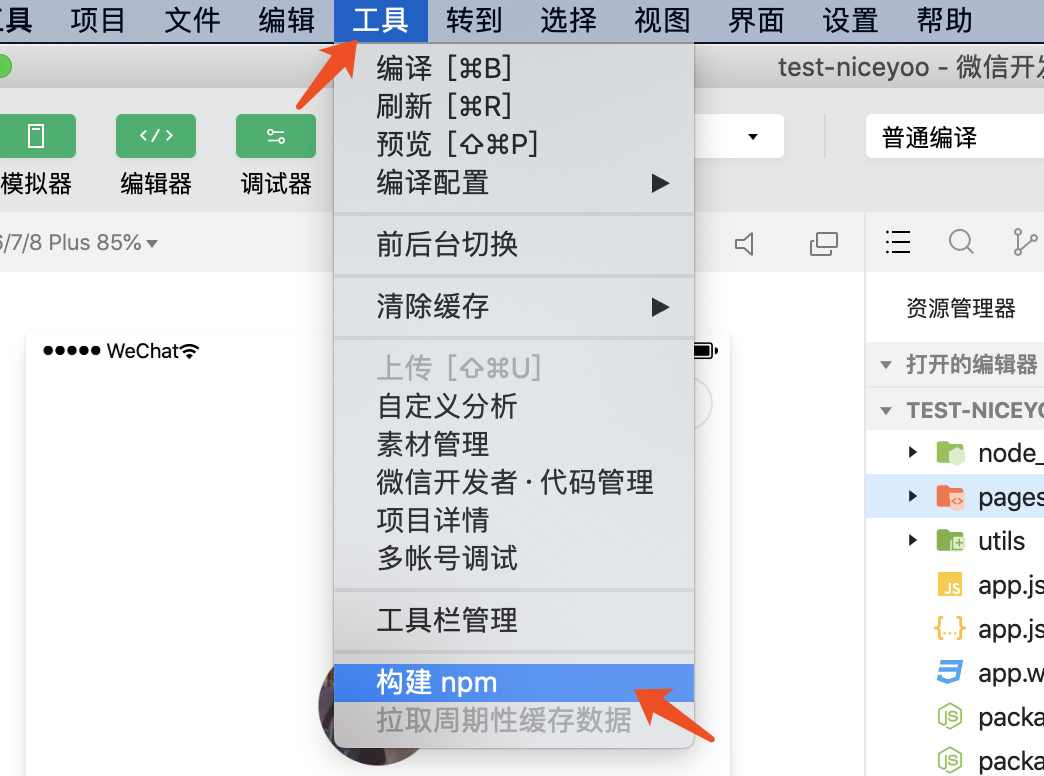Open the 文件 menu
Screen dimensions: 1044x776
[192, 21]
